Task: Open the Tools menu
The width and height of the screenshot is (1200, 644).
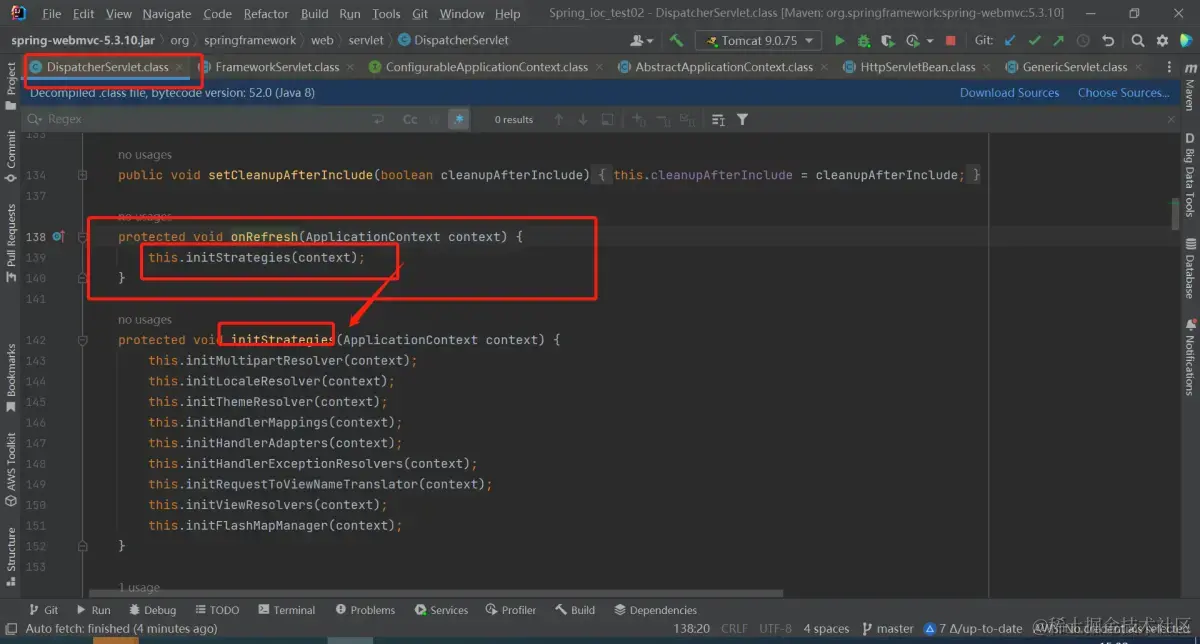Action: [386, 14]
